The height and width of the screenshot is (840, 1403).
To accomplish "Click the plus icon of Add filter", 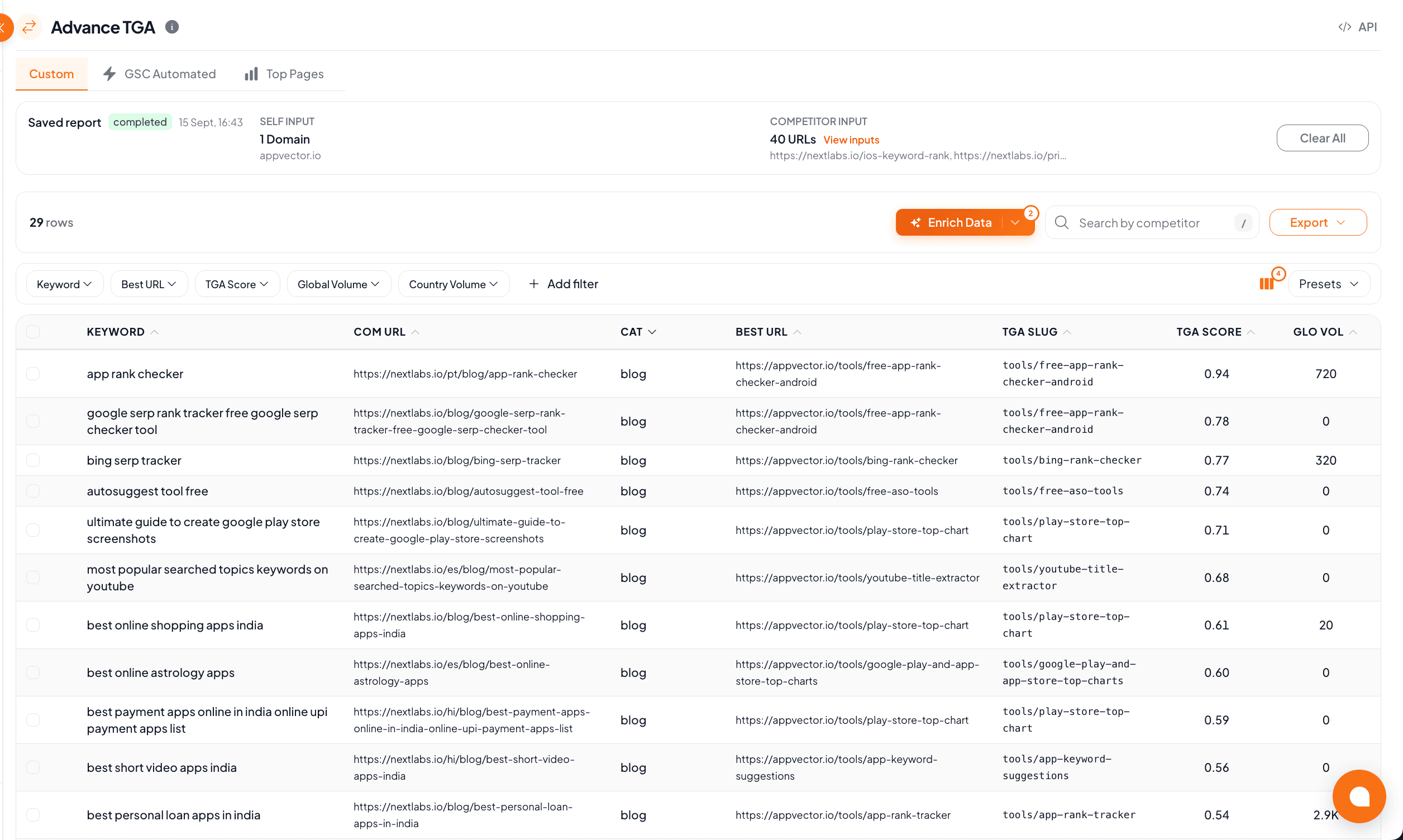I will click(x=534, y=284).
